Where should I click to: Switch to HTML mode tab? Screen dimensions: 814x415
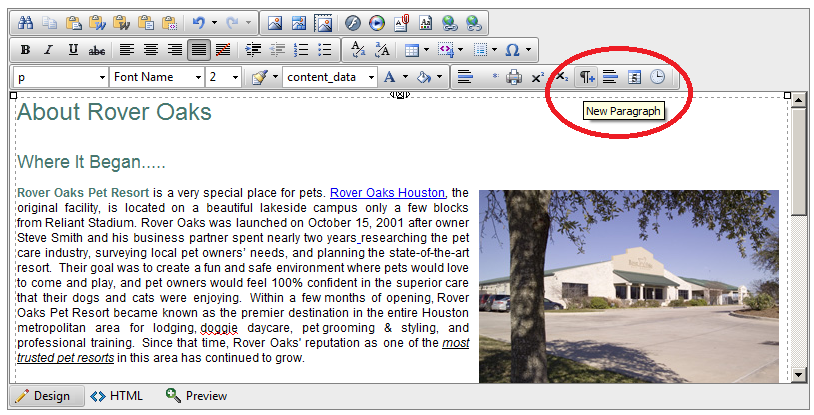coord(116,396)
